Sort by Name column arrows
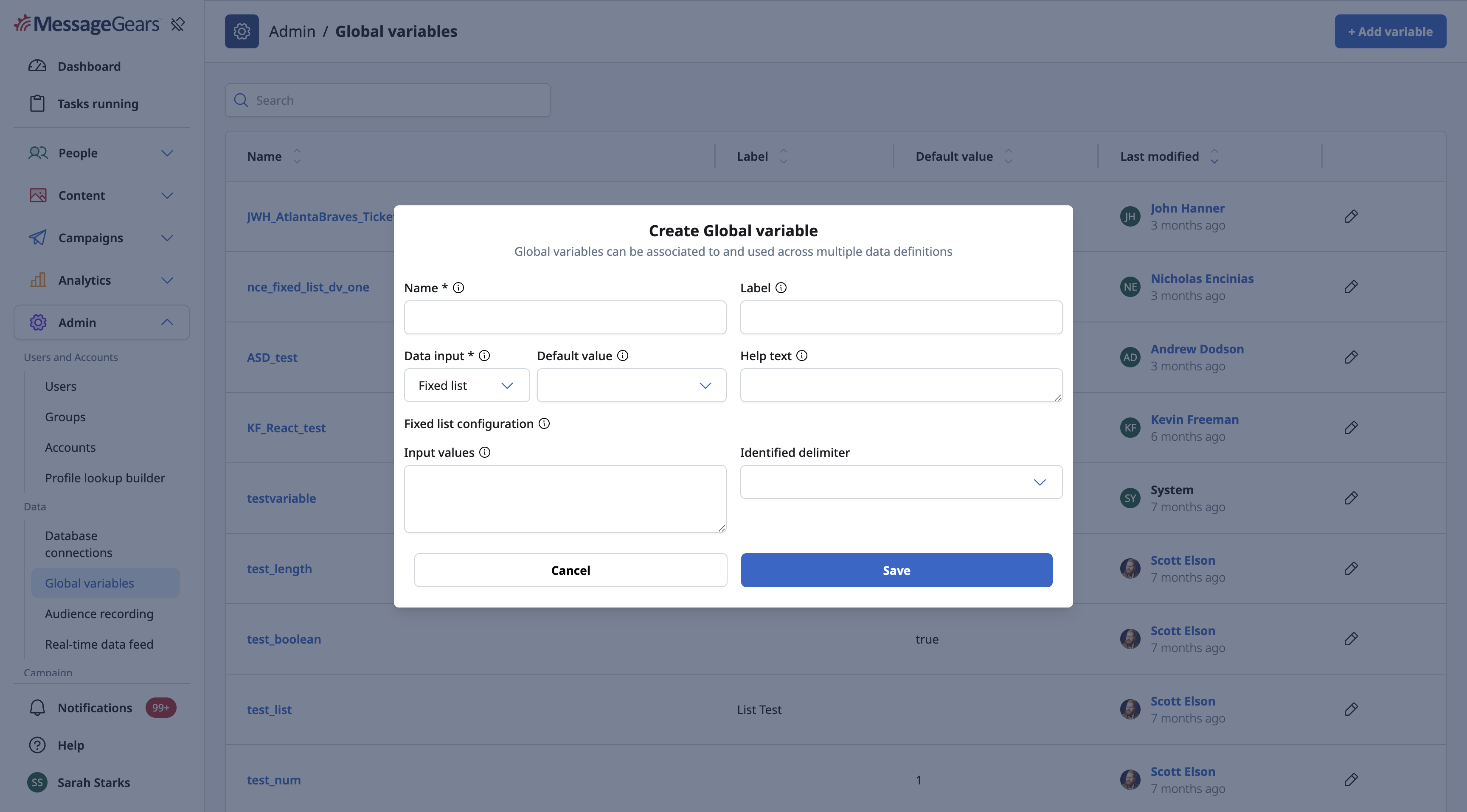 [x=297, y=157]
